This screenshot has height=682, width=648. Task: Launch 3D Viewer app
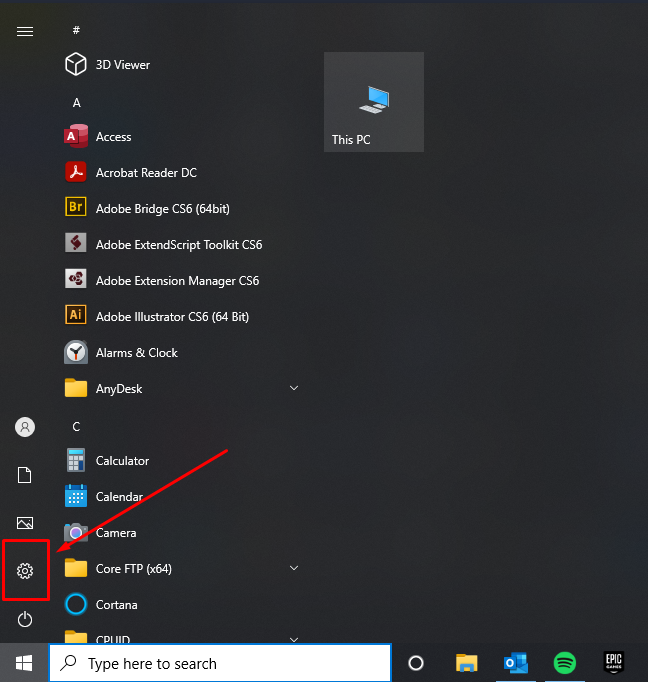click(x=122, y=65)
